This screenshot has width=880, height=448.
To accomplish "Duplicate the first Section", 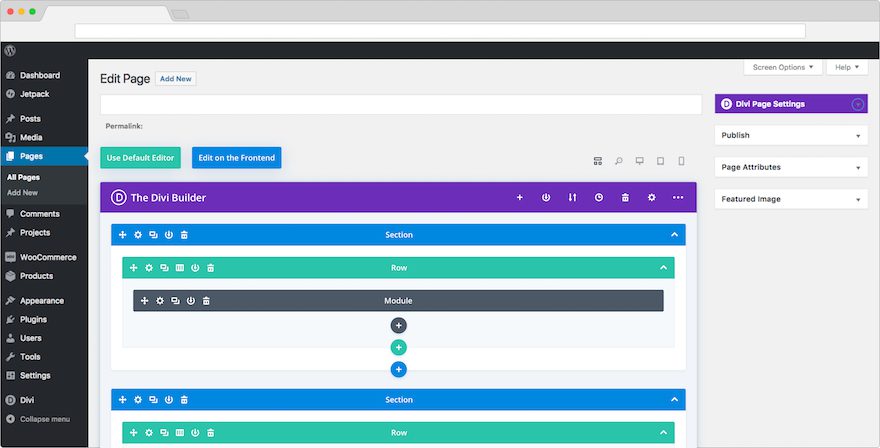I will (x=153, y=235).
